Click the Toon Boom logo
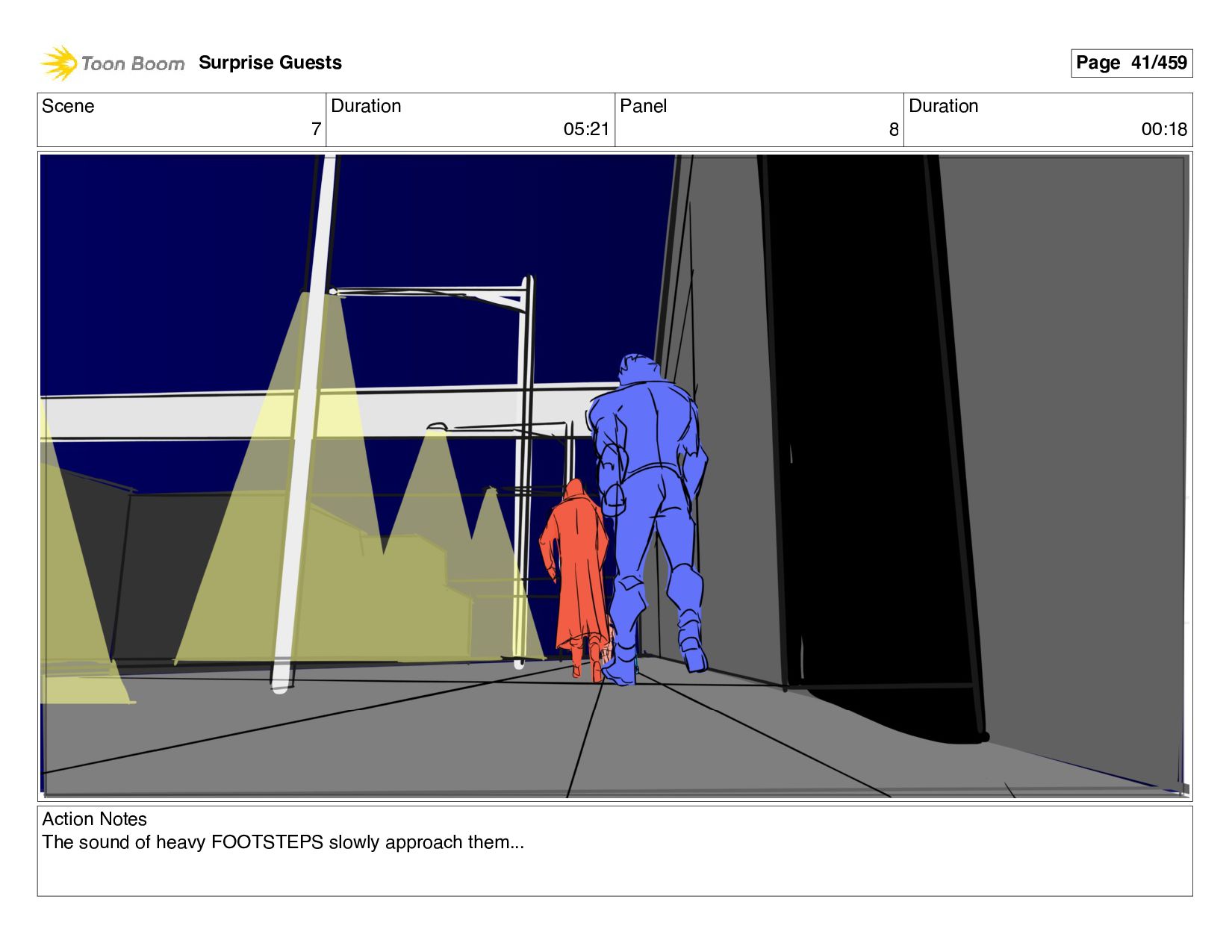 point(112,63)
